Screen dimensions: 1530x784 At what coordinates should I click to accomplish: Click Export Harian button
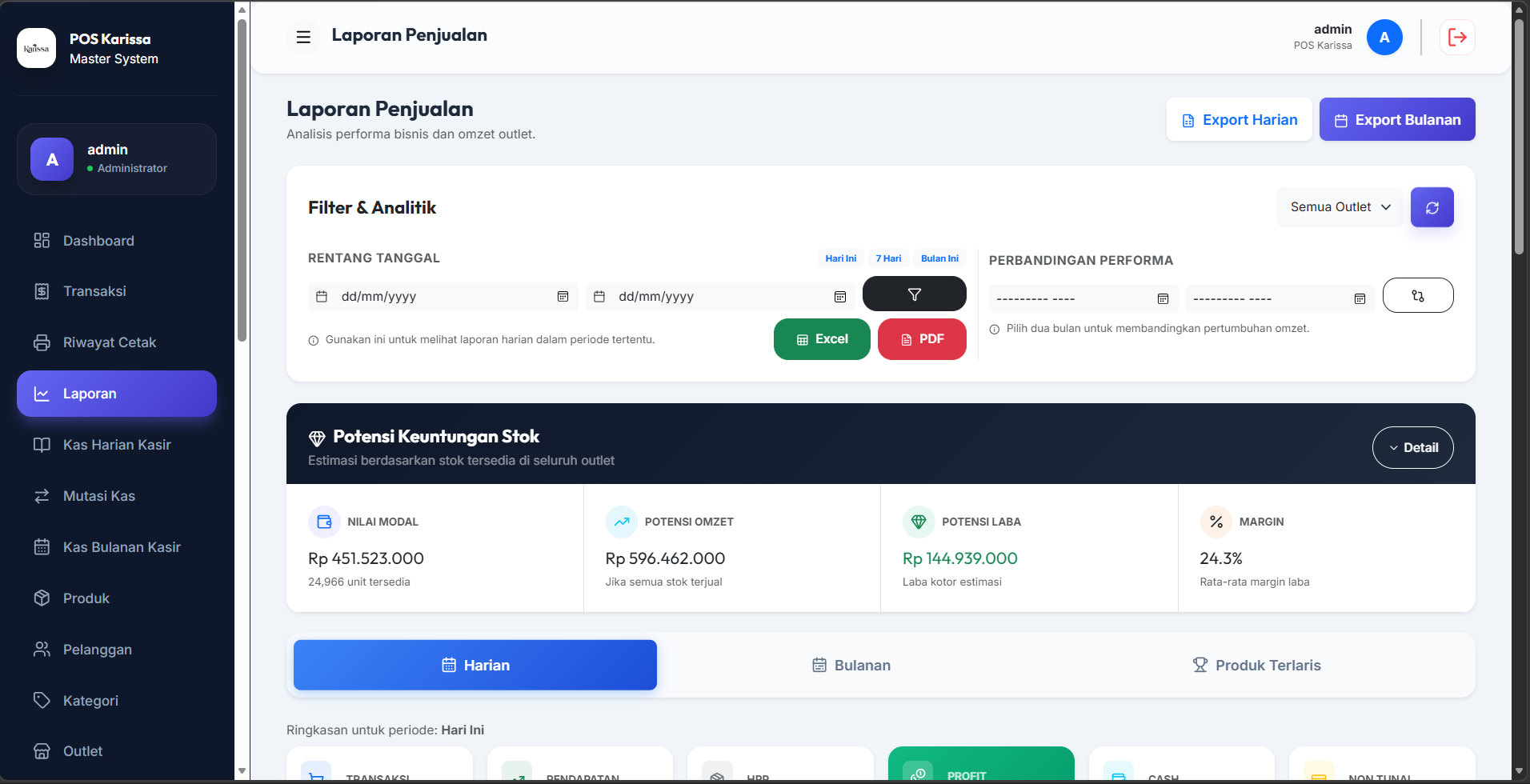[x=1239, y=119]
